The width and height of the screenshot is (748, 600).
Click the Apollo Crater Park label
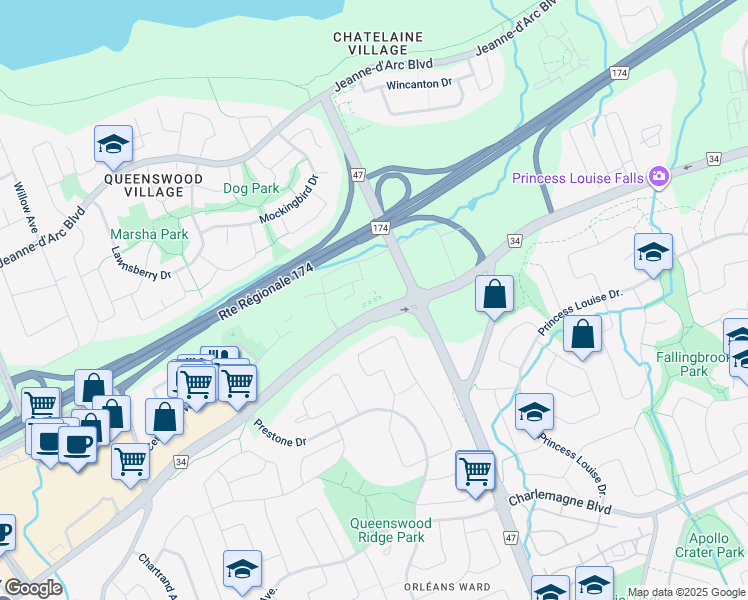click(709, 545)
